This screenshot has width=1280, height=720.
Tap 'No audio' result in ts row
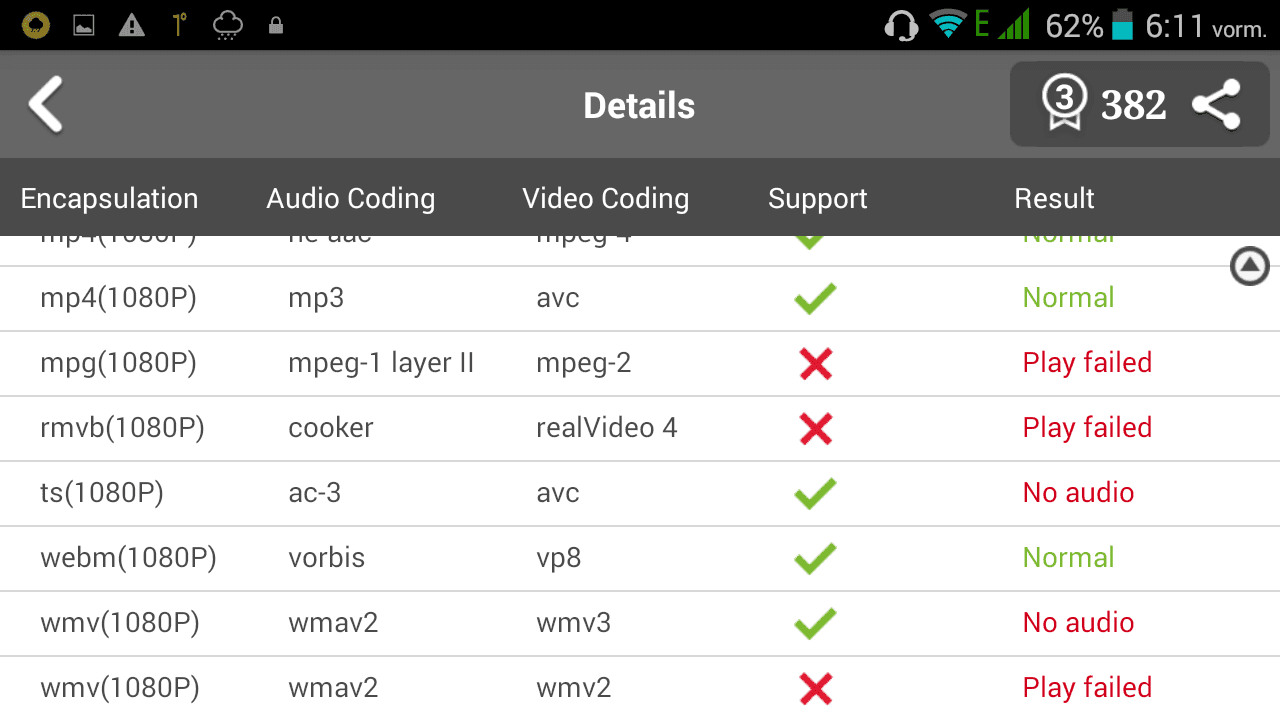click(1078, 492)
